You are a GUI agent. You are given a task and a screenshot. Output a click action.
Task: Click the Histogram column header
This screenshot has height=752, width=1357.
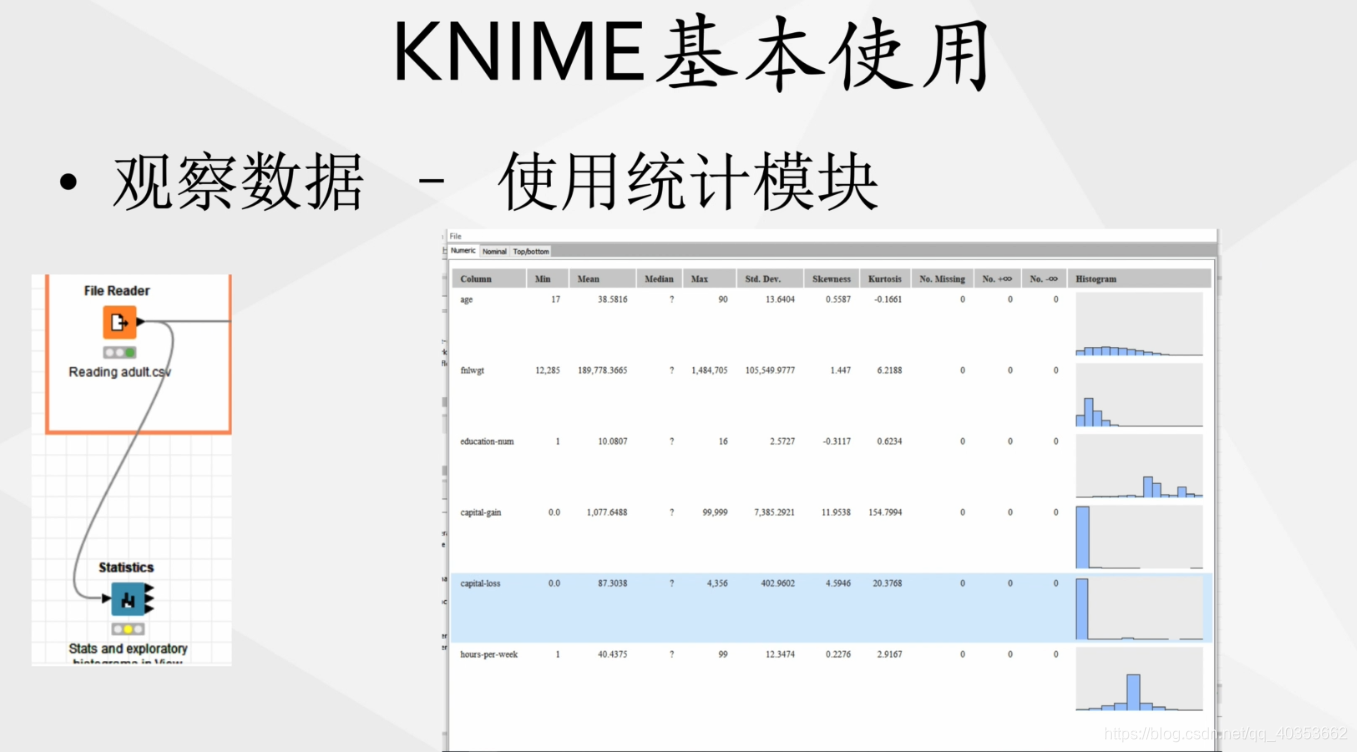tap(1139, 278)
